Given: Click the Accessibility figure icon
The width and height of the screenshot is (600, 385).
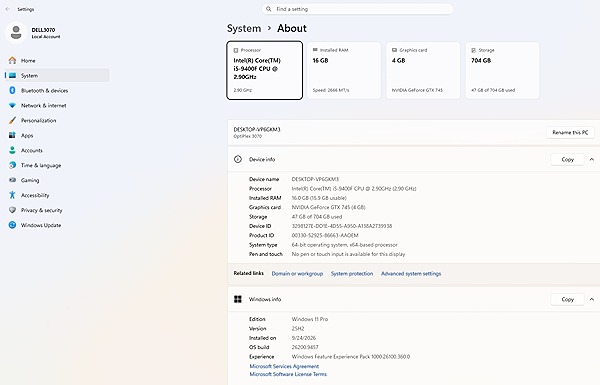Looking at the screenshot, I should pos(12,195).
